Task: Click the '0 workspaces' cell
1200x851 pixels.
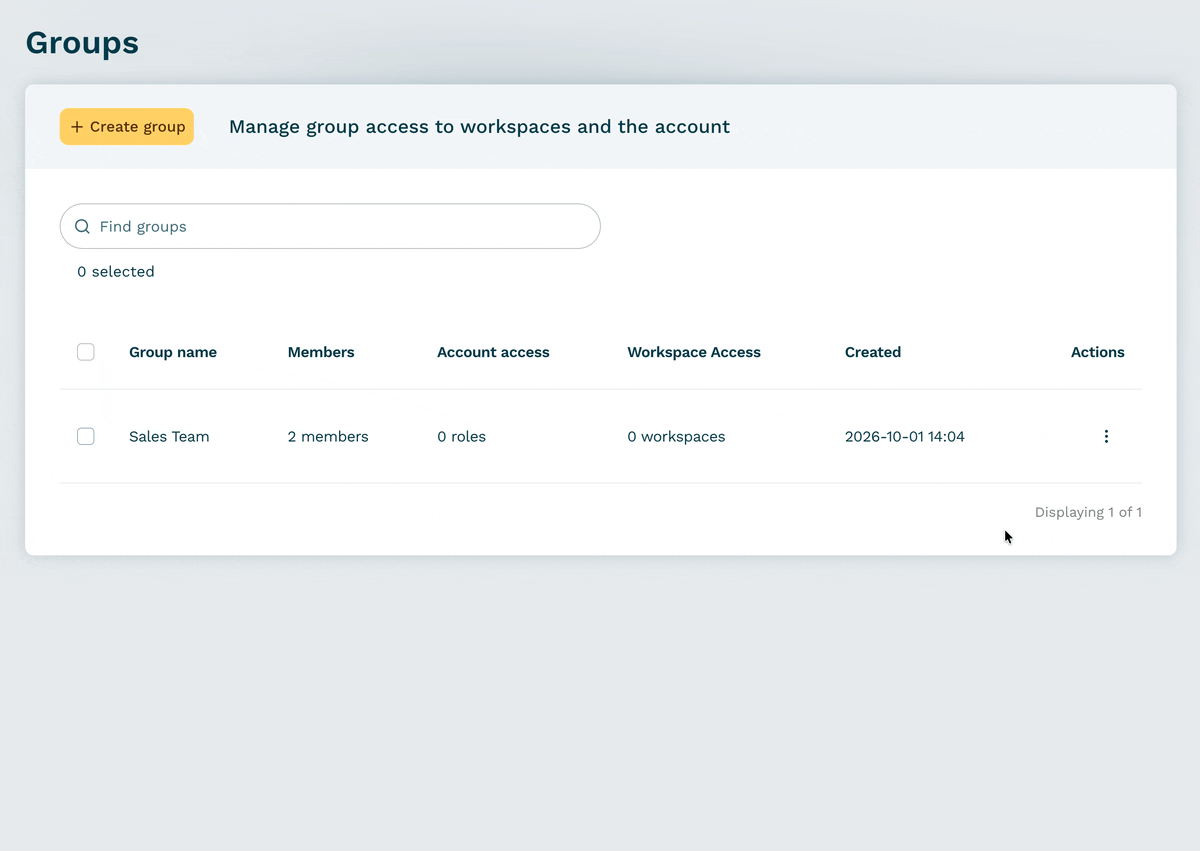Action: click(676, 437)
